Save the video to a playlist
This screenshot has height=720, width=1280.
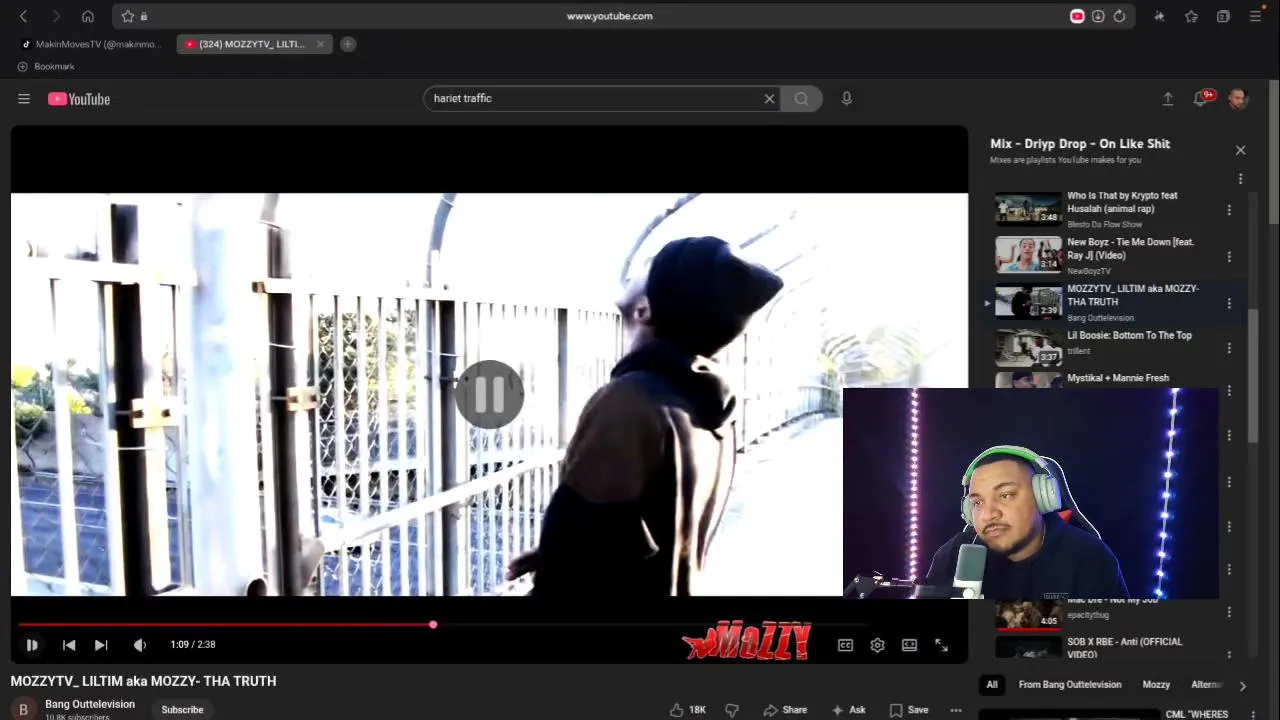(909, 710)
